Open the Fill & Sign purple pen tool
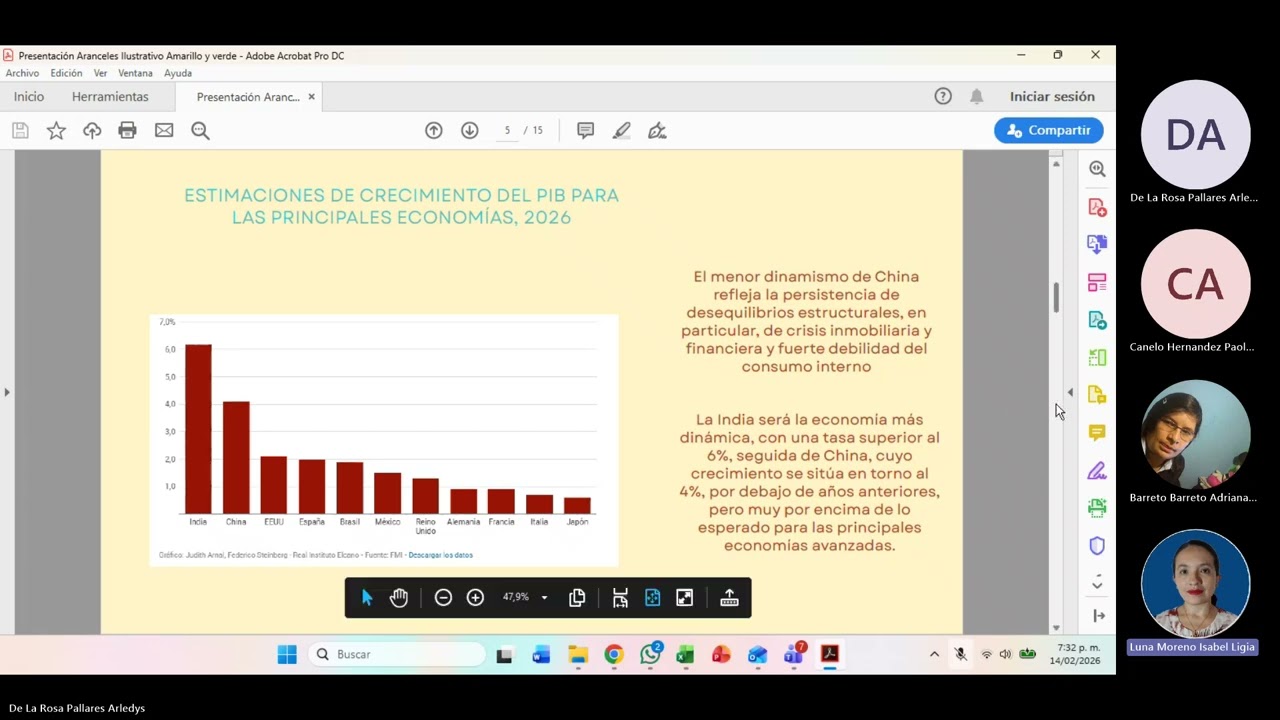This screenshot has width=1280, height=720. [1097, 470]
